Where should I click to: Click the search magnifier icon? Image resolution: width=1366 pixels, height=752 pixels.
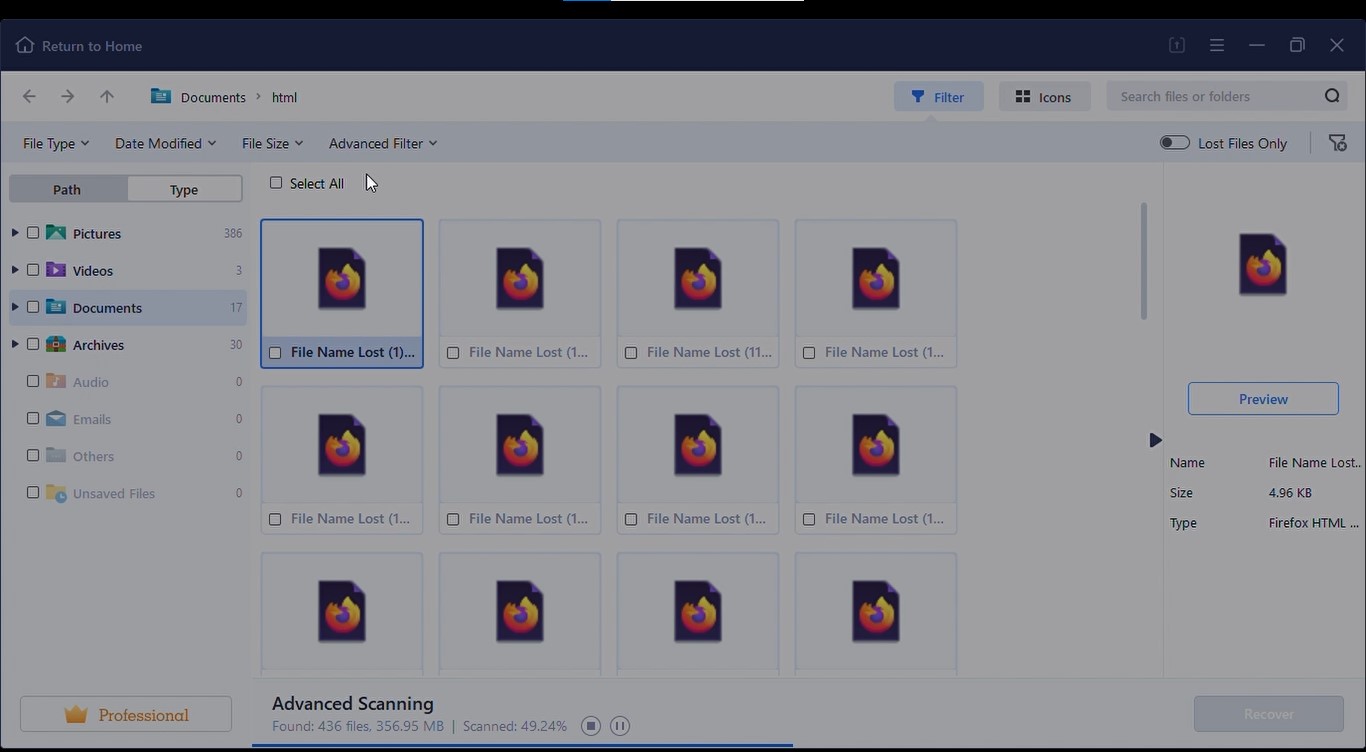(x=1332, y=96)
